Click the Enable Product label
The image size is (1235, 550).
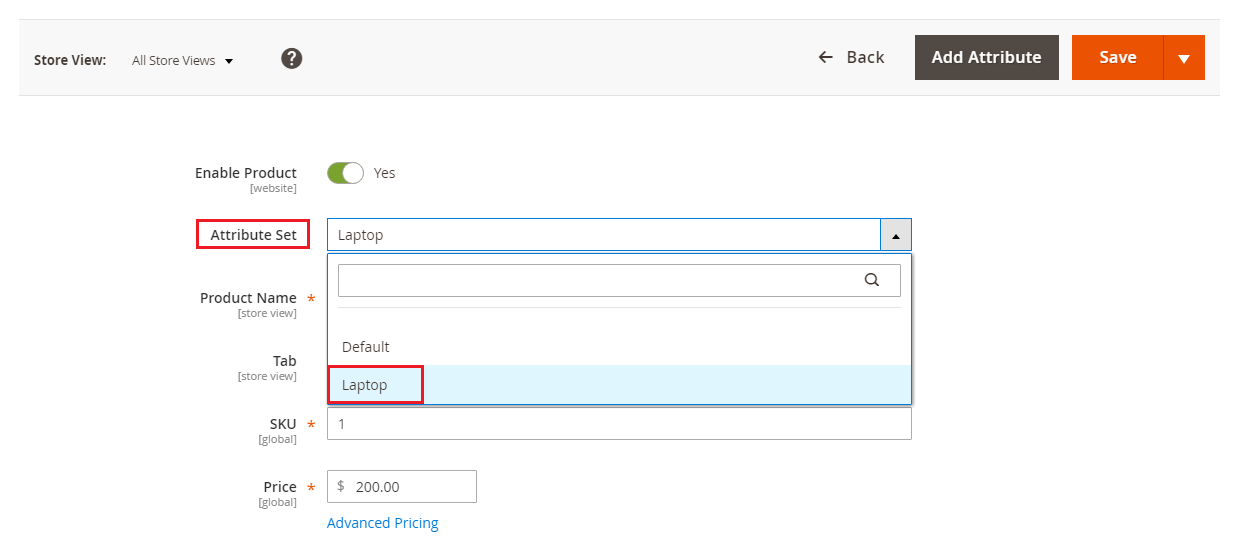click(x=246, y=173)
